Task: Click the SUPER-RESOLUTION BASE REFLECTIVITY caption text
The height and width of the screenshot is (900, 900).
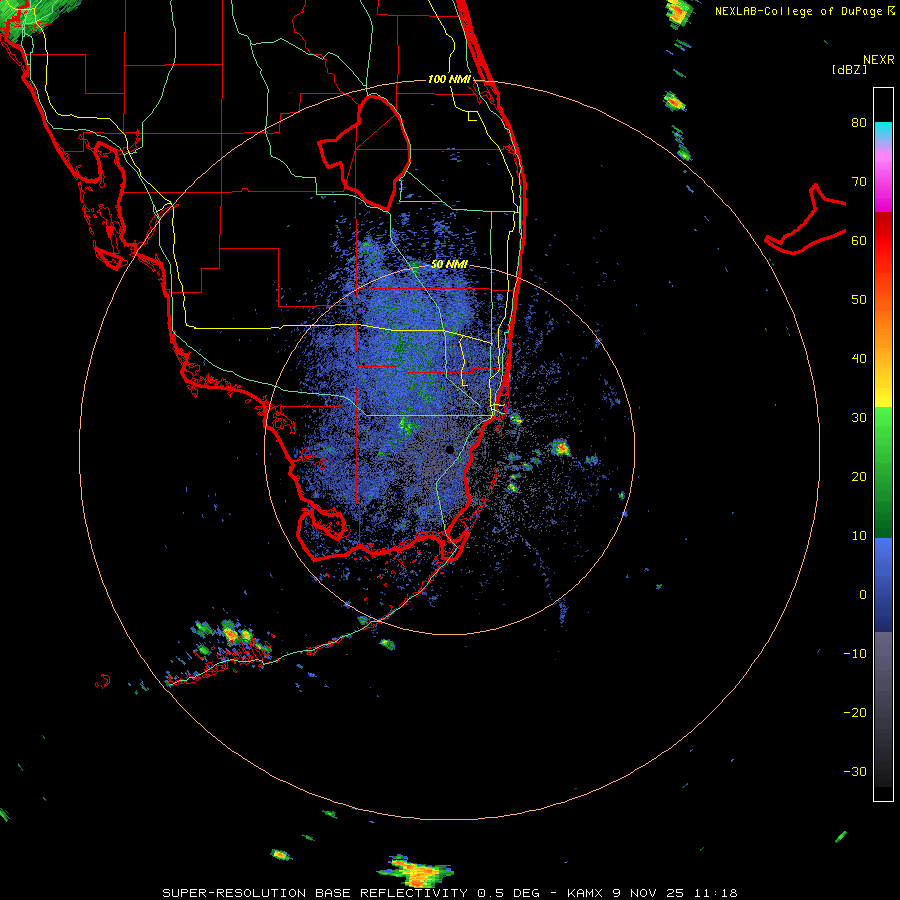Action: (315, 893)
